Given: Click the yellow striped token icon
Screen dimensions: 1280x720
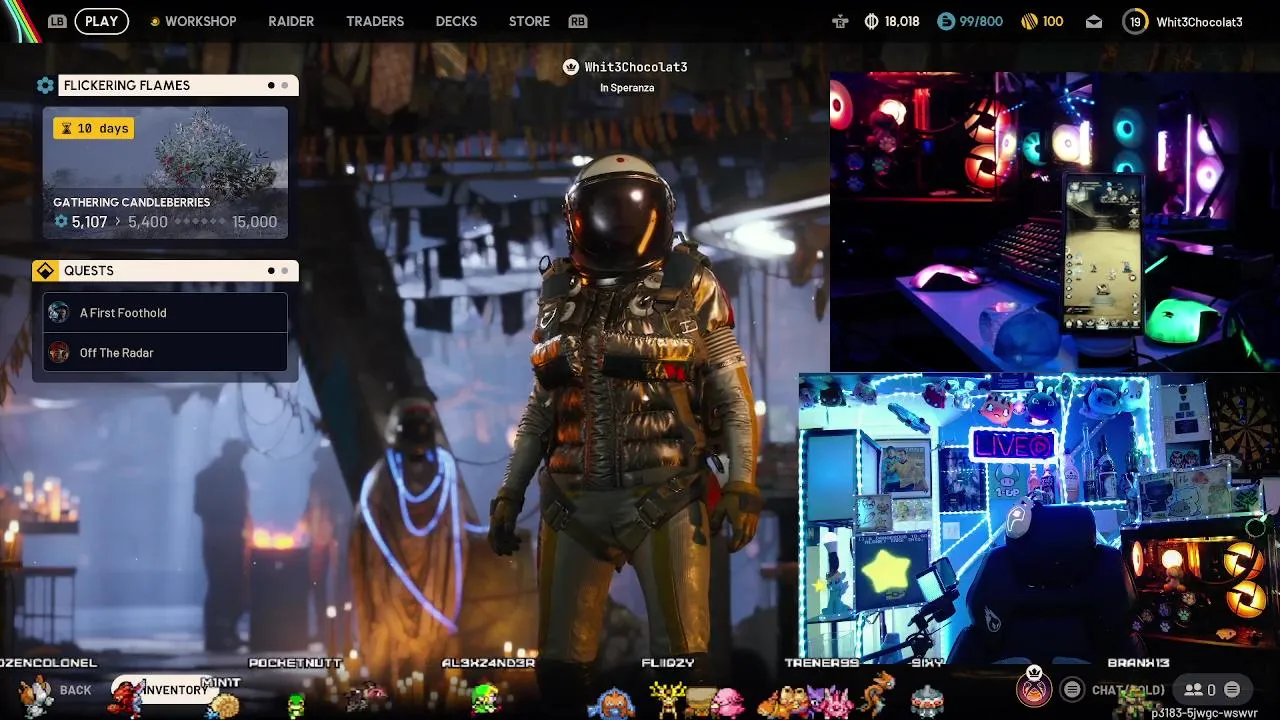Looking at the screenshot, I should click(x=1029, y=21).
